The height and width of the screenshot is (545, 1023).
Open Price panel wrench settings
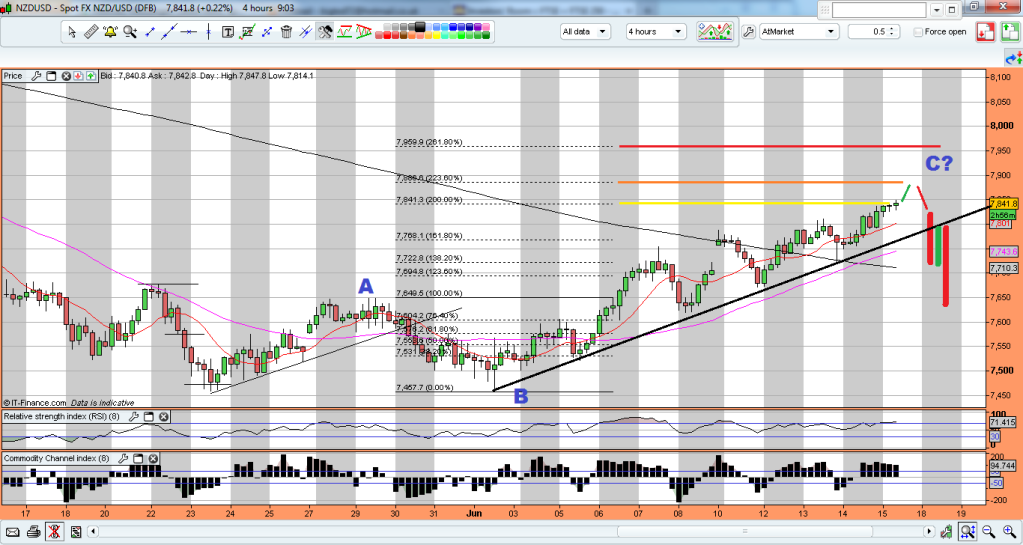[x=36, y=76]
